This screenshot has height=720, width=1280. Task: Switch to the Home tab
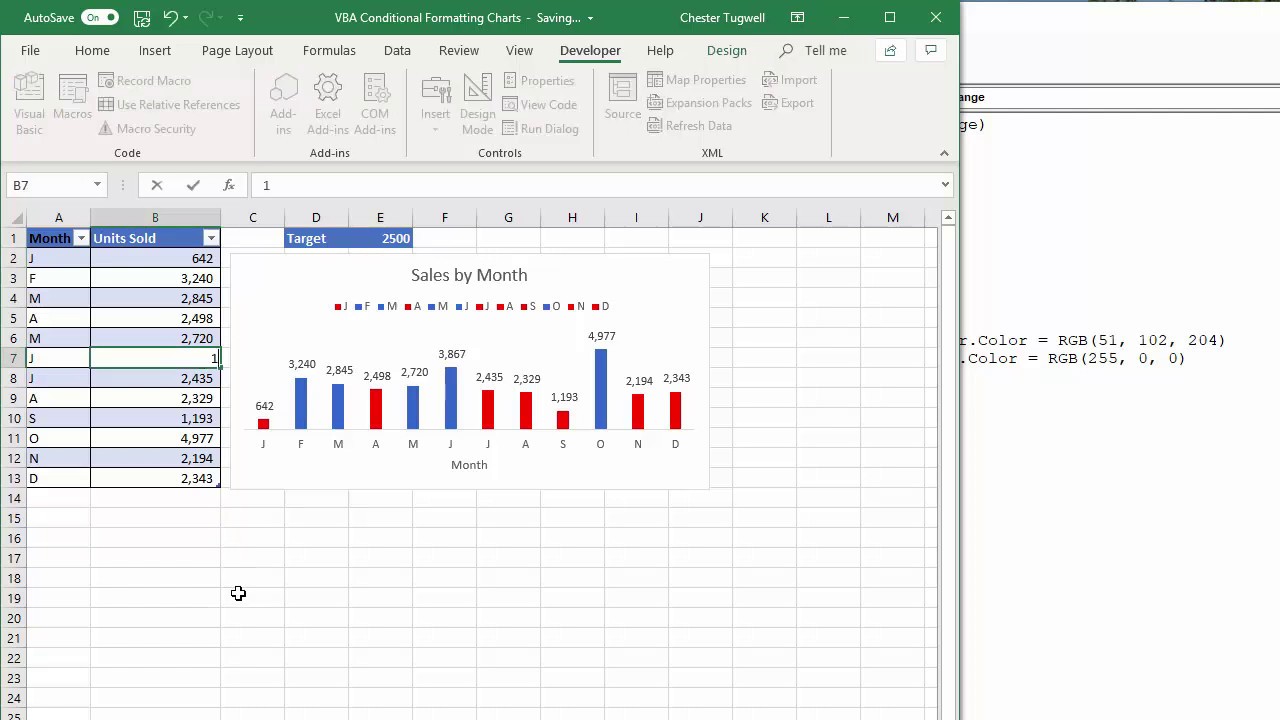coord(92,50)
